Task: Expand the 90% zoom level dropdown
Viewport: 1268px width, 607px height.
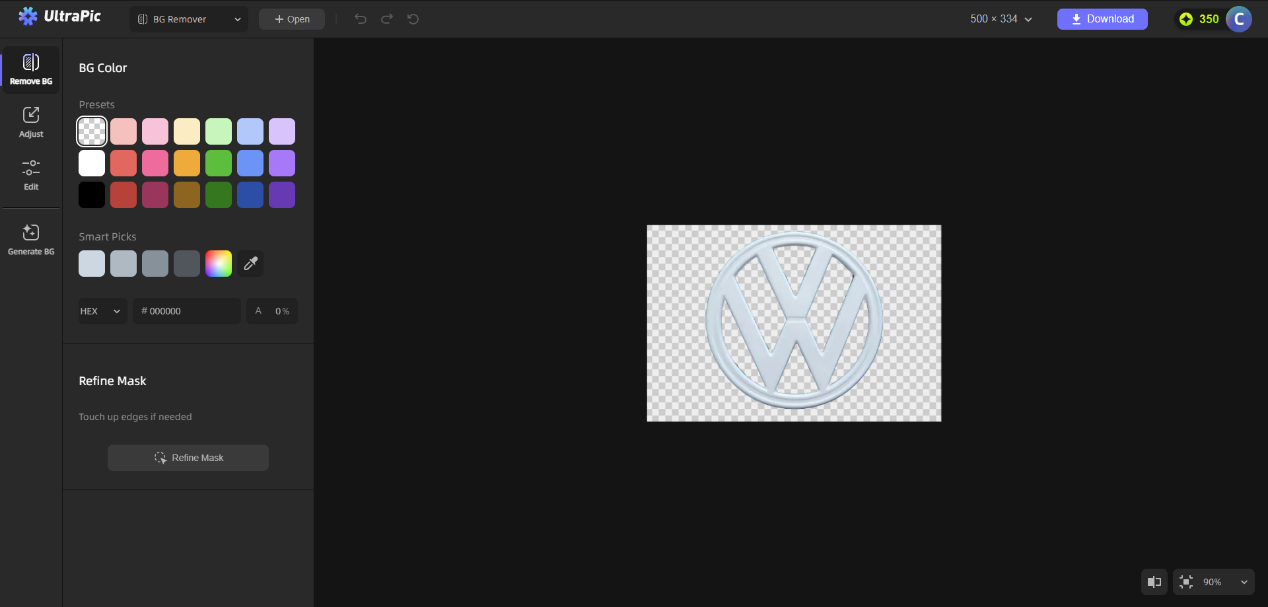Action: 1243,581
